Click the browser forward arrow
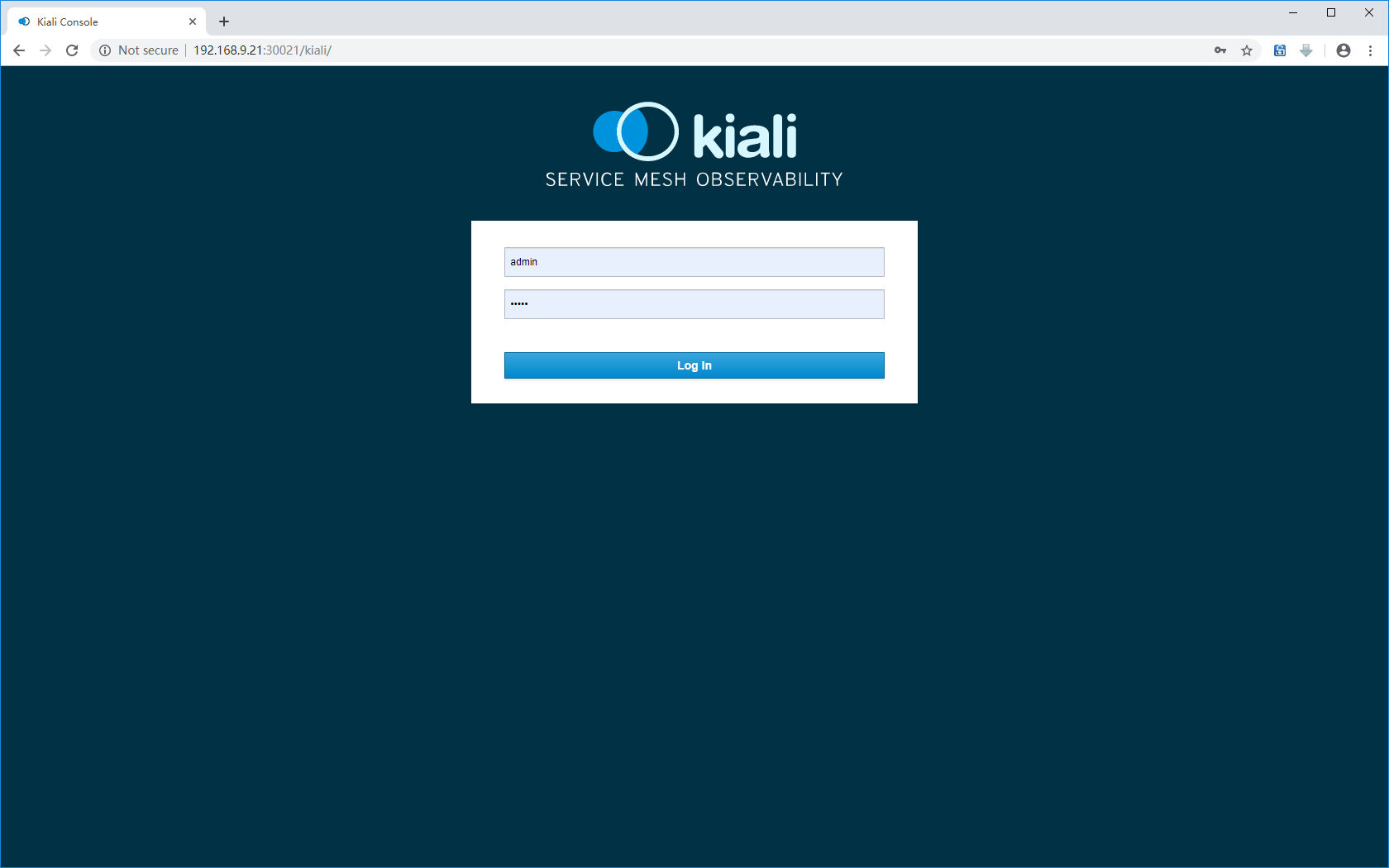The image size is (1389, 868). 45,50
